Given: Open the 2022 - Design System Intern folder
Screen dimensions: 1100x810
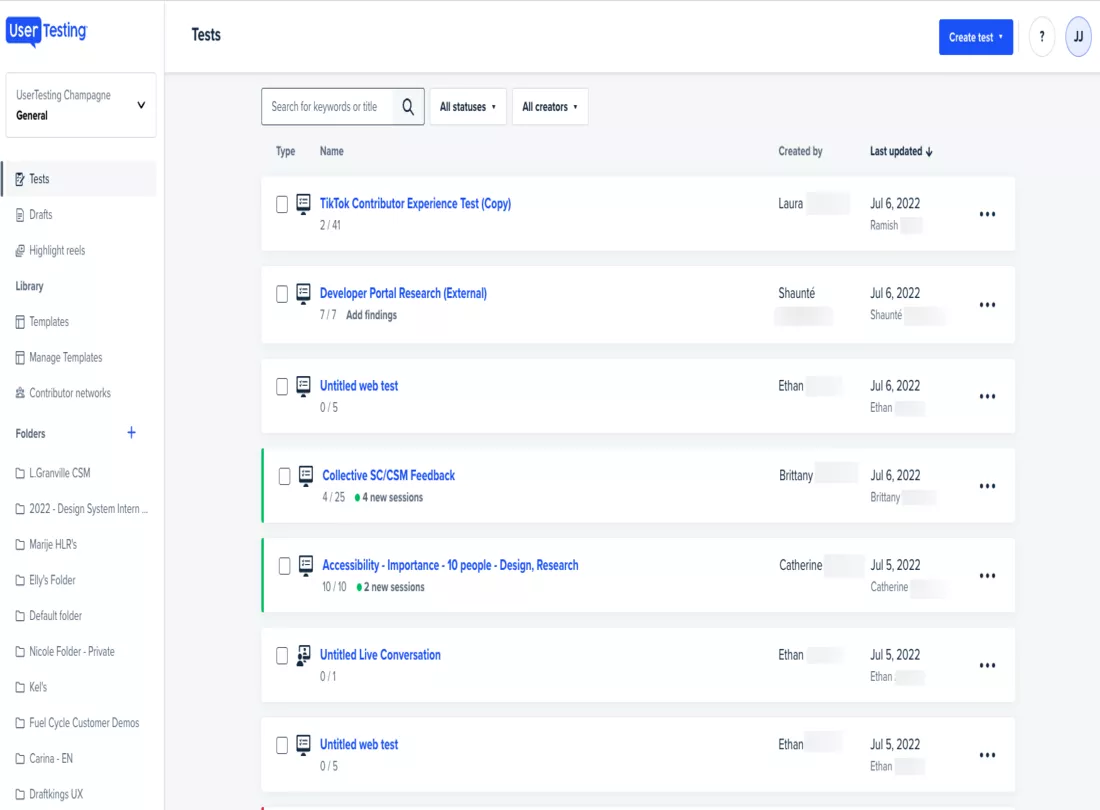Looking at the screenshot, I should click(x=88, y=509).
